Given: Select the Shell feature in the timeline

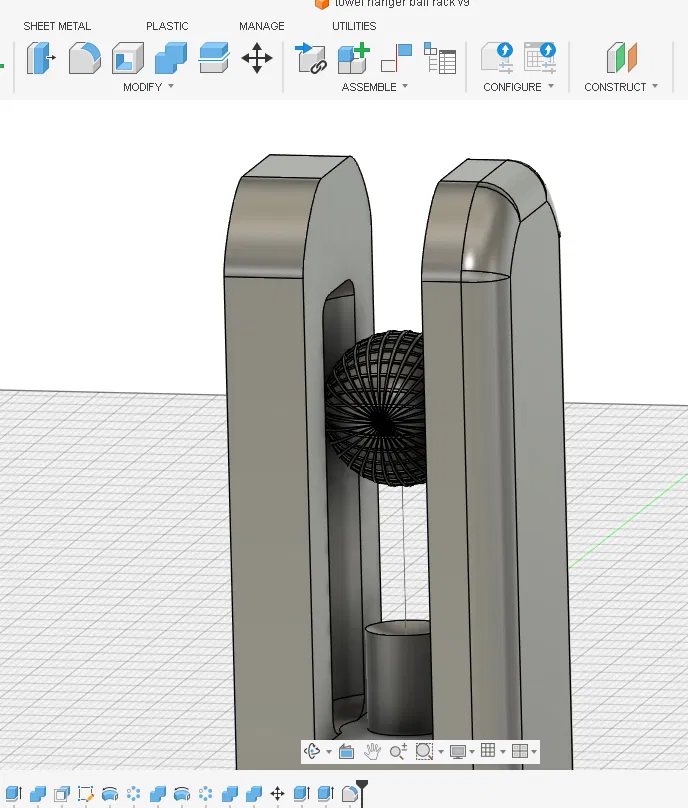Looking at the screenshot, I should point(62,794).
